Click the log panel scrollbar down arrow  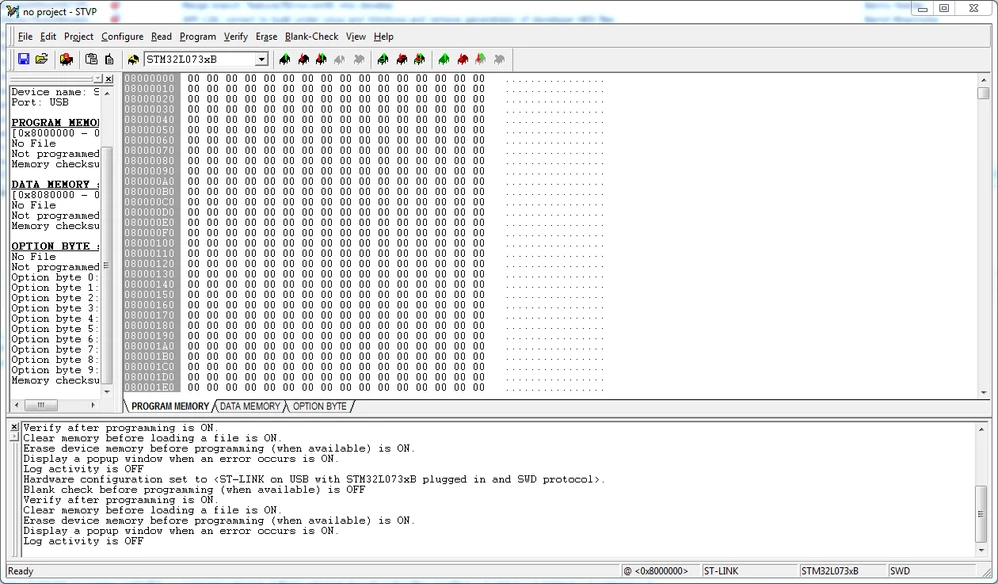(x=981, y=550)
